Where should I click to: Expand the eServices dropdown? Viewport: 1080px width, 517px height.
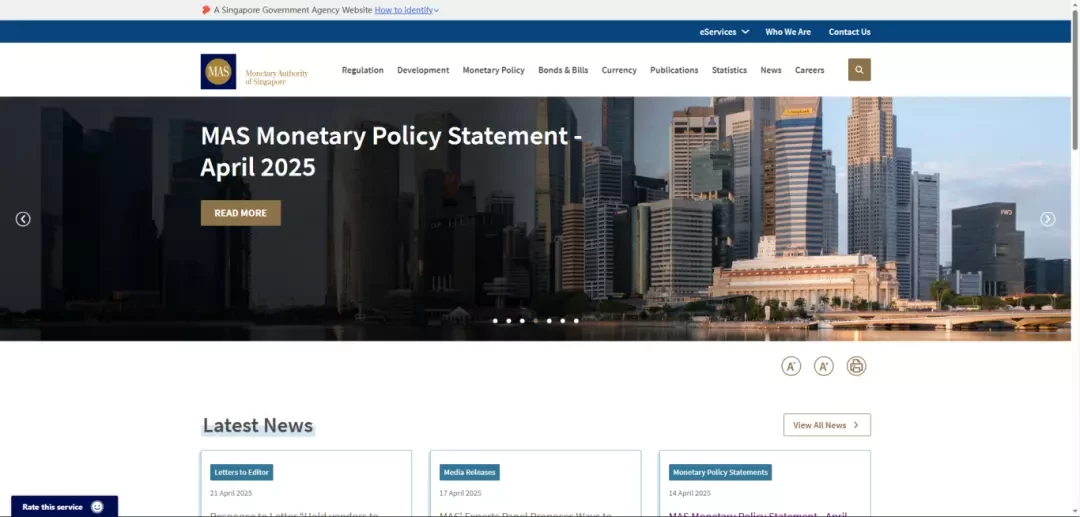(725, 32)
